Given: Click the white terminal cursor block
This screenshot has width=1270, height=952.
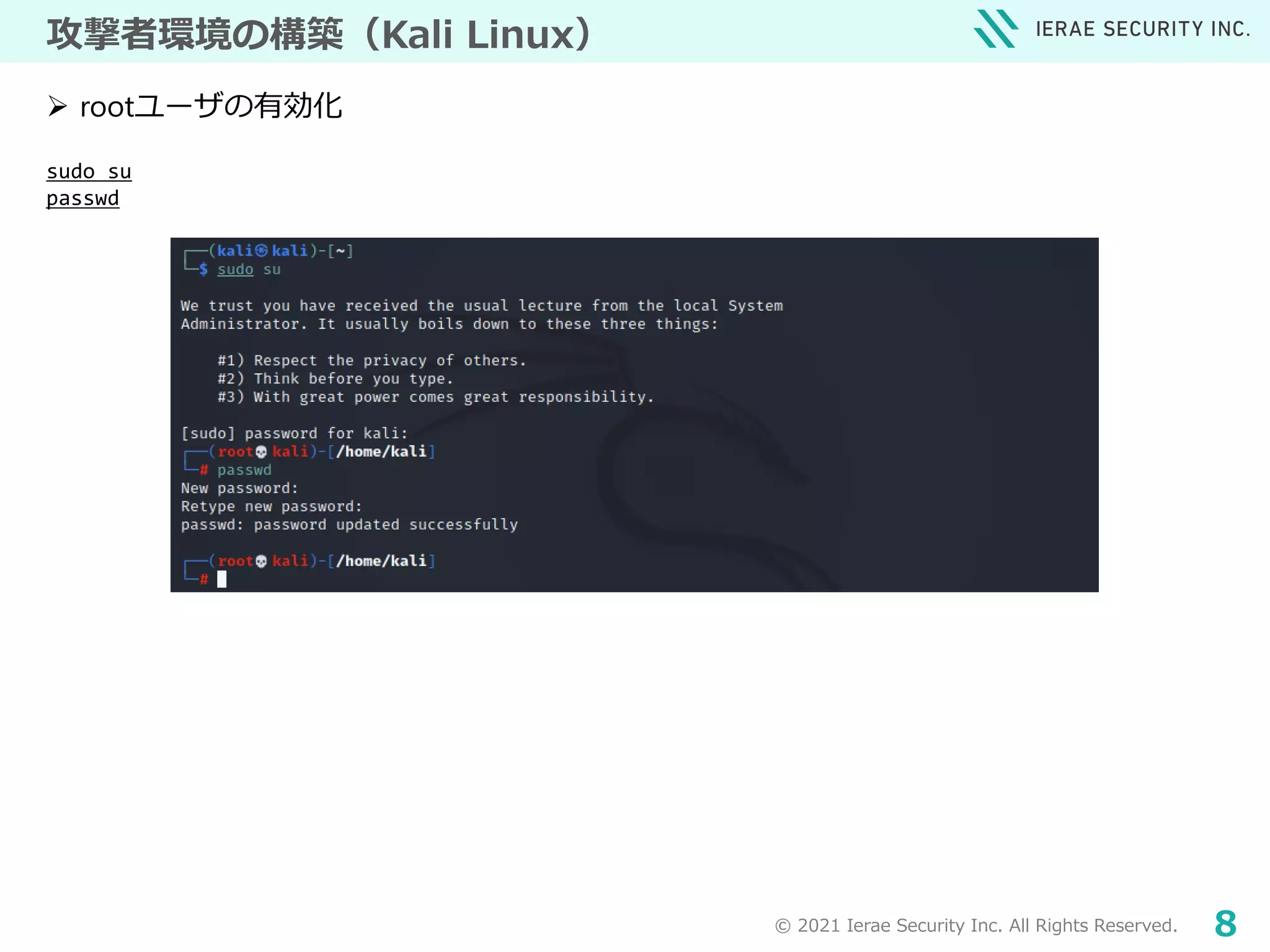Looking at the screenshot, I should pos(222,579).
